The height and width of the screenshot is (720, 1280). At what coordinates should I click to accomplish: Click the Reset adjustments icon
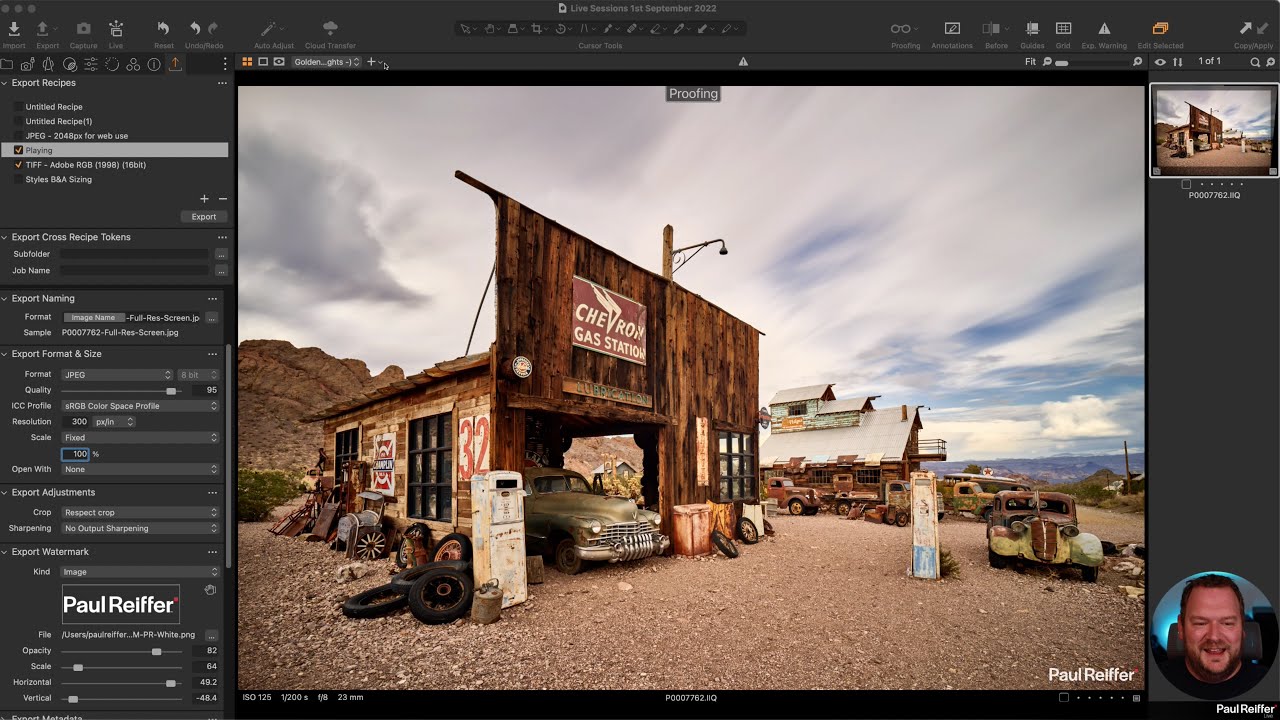163,29
